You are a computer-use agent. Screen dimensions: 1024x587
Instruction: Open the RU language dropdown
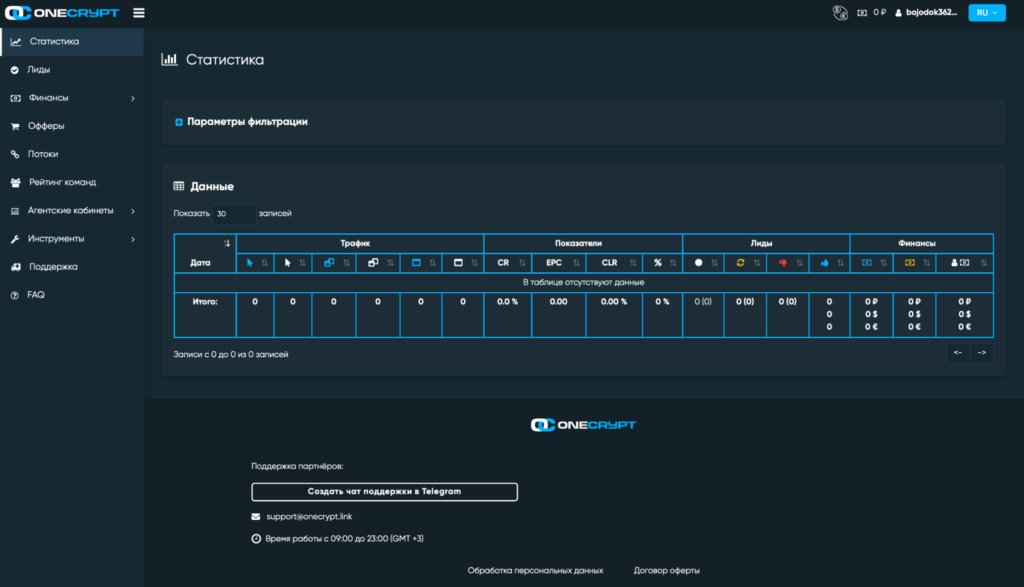[x=987, y=12]
